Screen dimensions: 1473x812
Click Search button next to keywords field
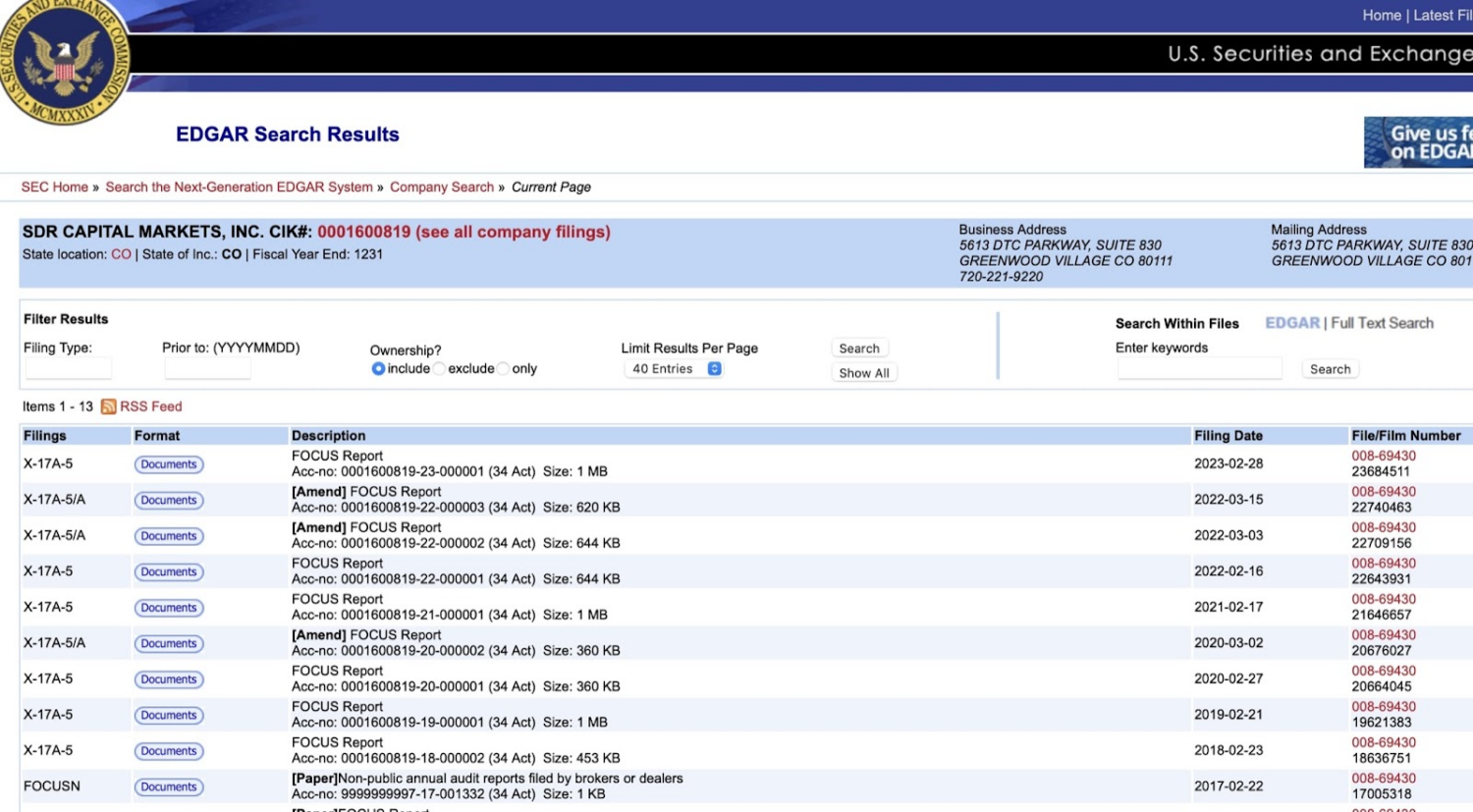pos(1331,369)
